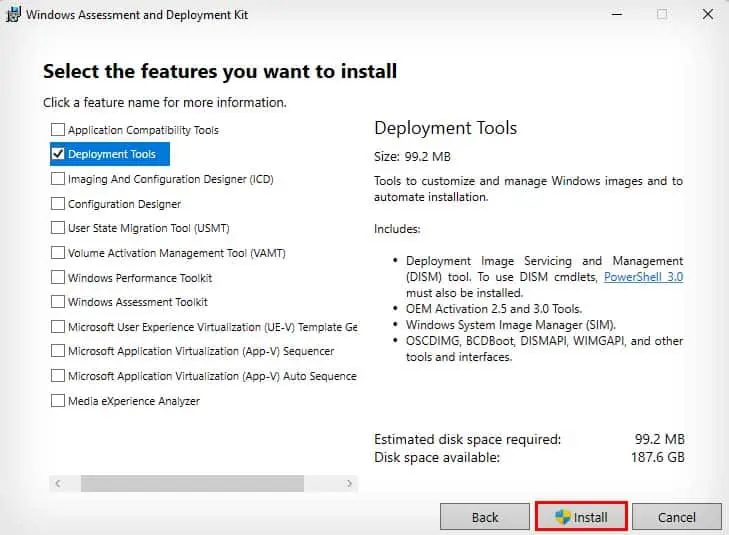Click the Windows ADK title bar icon
Image resolution: width=729 pixels, height=535 pixels.
pos(13,14)
